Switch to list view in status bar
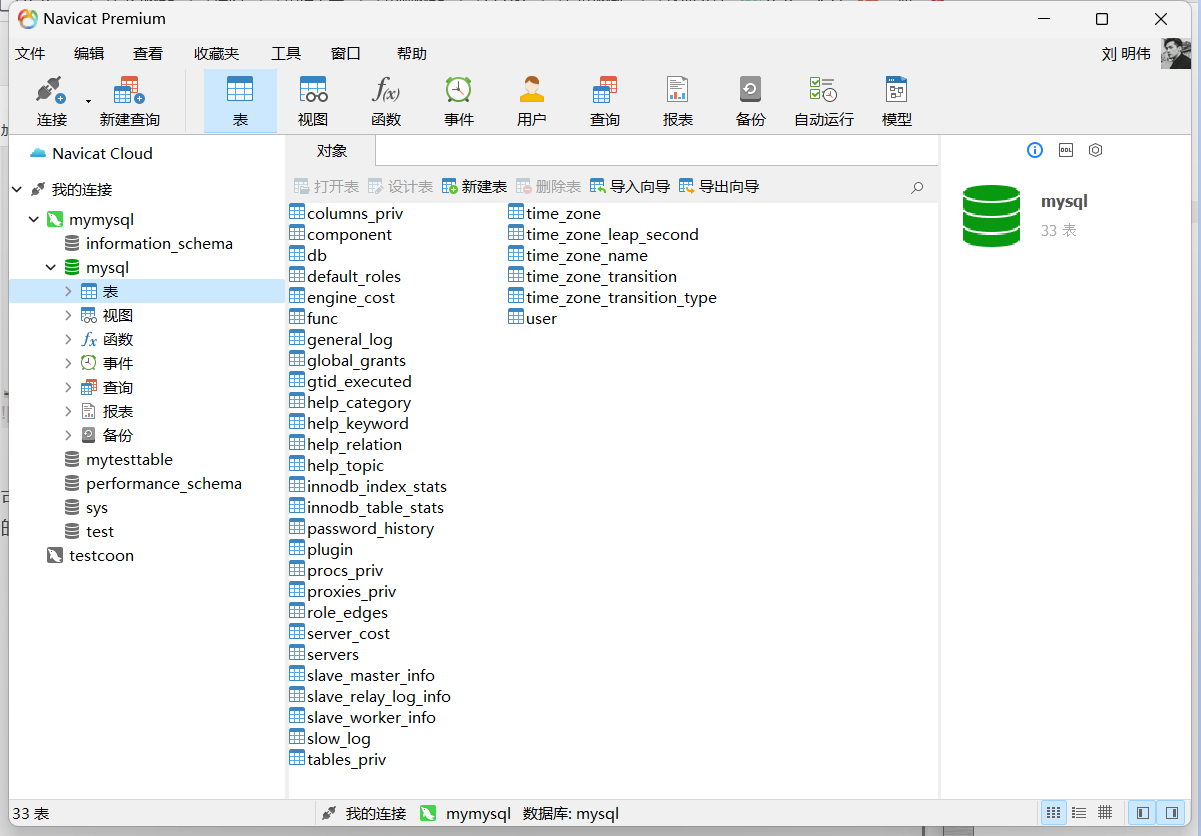This screenshot has width=1201, height=836. tap(1053, 813)
